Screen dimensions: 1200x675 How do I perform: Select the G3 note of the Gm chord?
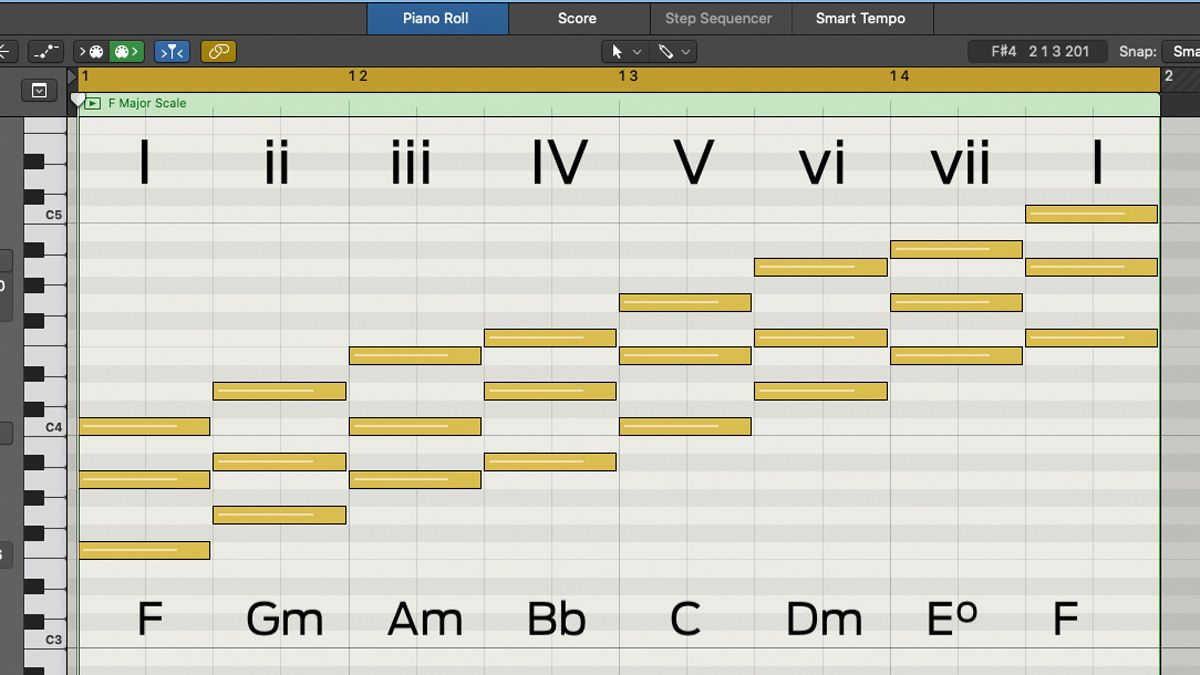(x=279, y=515)
